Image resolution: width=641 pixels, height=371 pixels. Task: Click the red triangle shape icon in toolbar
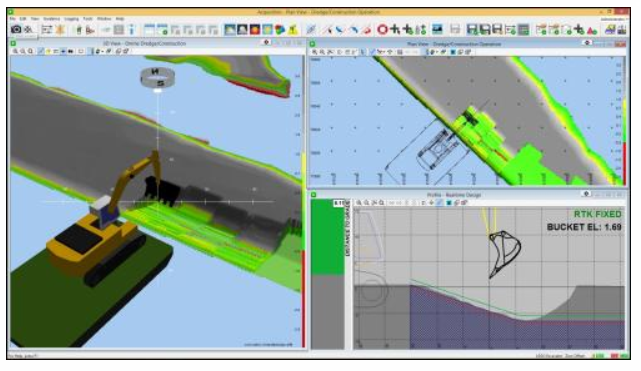pos(592,30)
